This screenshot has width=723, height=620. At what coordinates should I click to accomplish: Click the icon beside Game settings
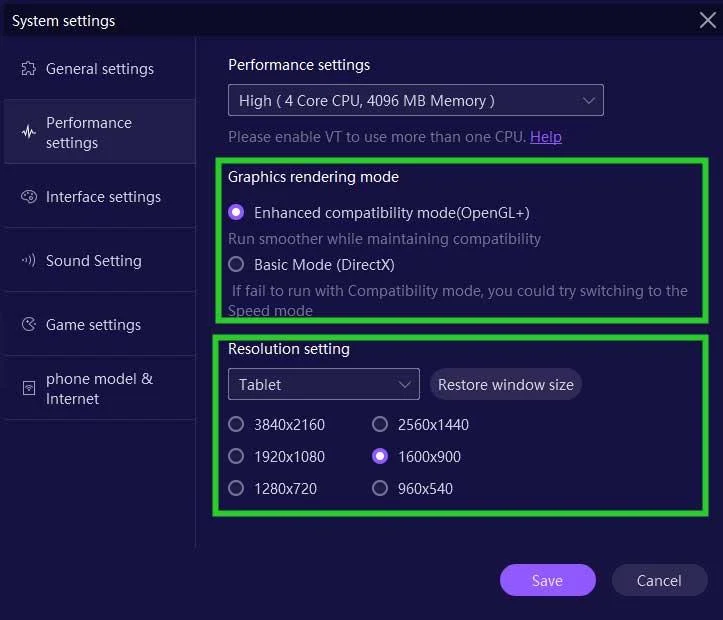click(28, 325)
